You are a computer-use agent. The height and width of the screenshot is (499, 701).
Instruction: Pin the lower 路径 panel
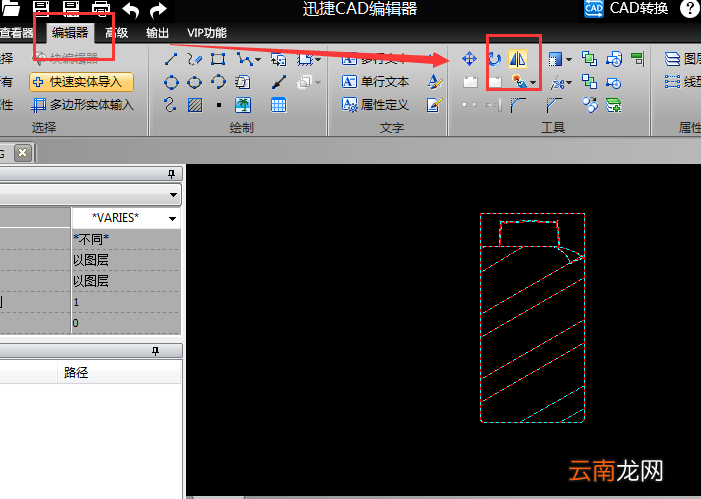pos(156,351)
